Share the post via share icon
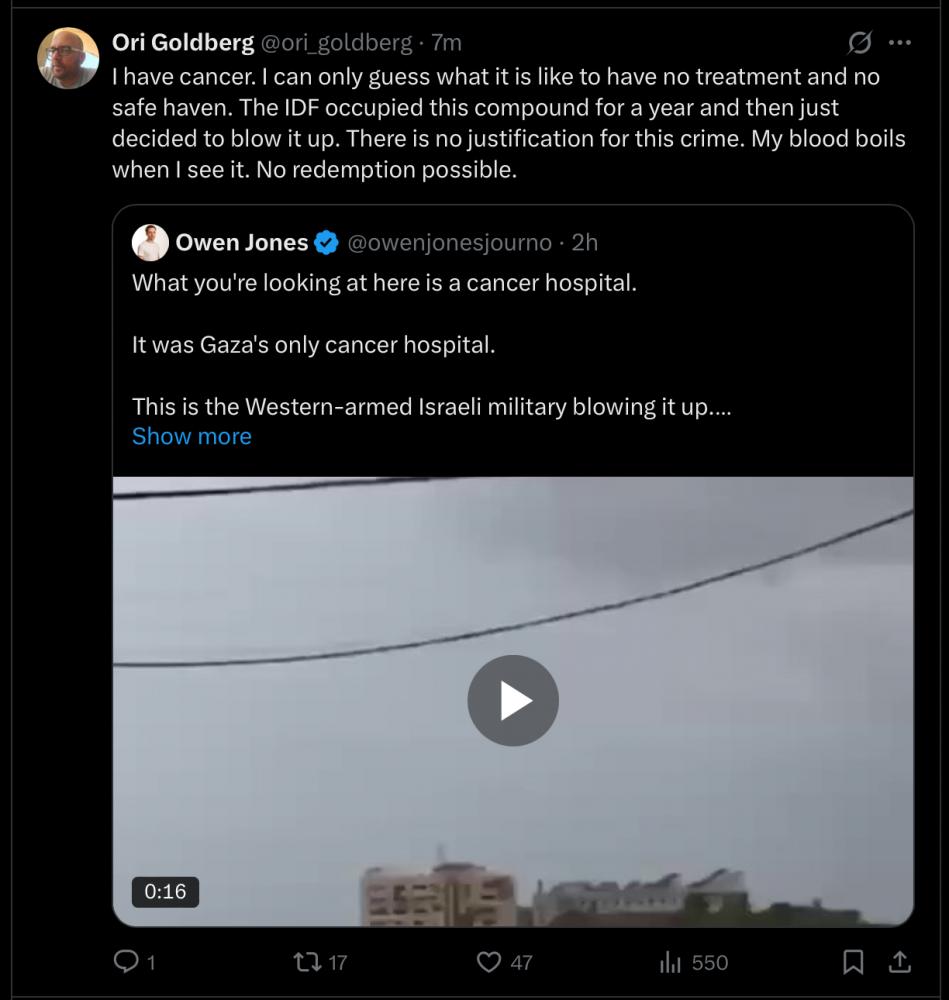Image resolution: width=949 pixels, height=1000 pixels. tap(900, 962)
